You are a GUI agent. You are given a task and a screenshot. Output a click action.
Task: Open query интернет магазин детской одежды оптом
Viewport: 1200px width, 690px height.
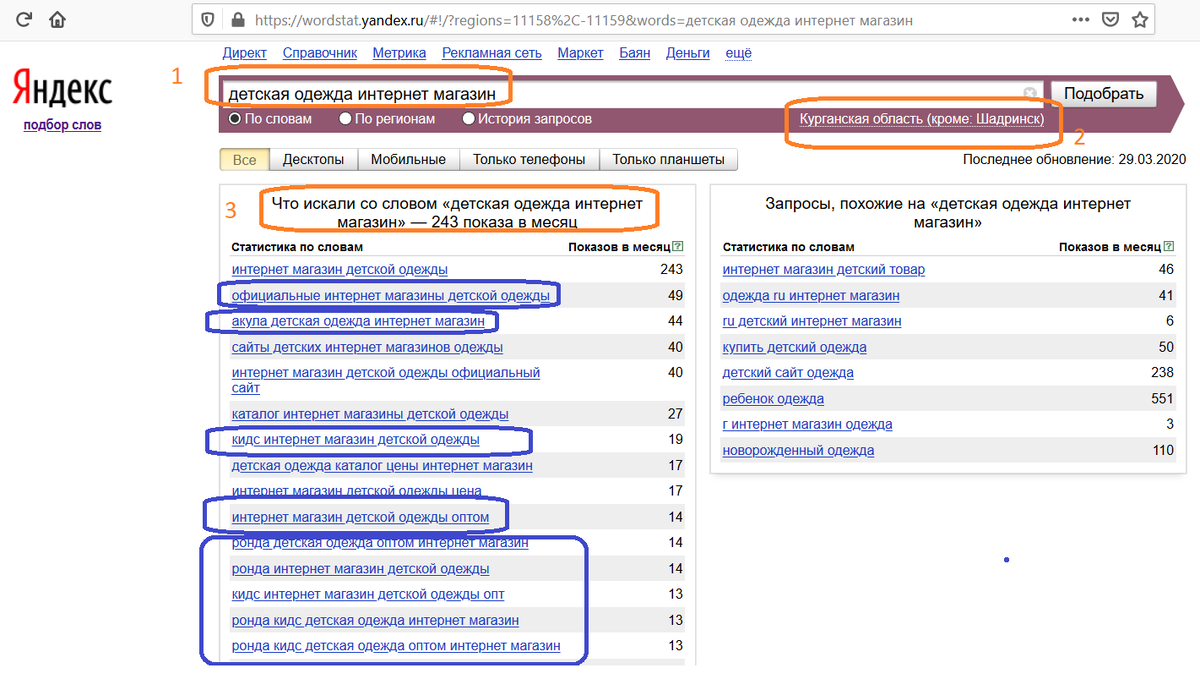click(360, 517)
